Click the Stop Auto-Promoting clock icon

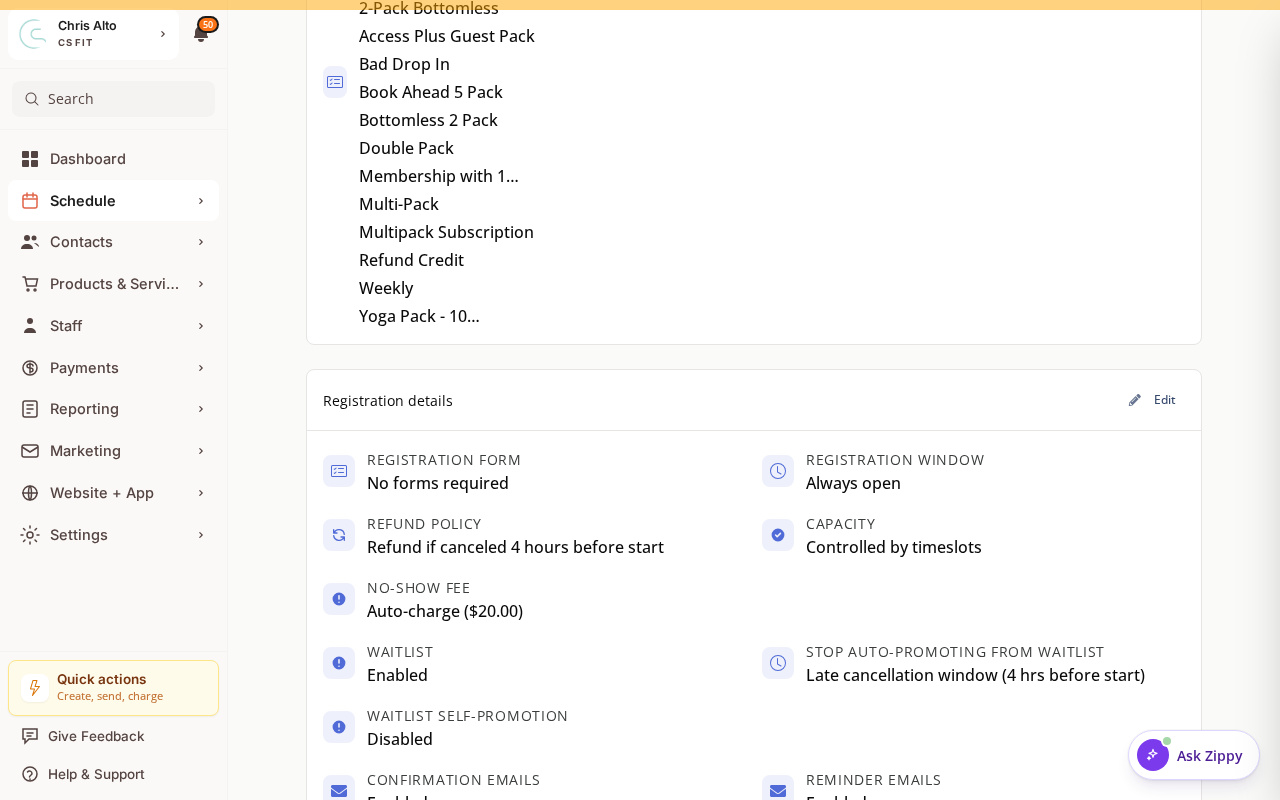pyautogui.click(x=778, y=663)
